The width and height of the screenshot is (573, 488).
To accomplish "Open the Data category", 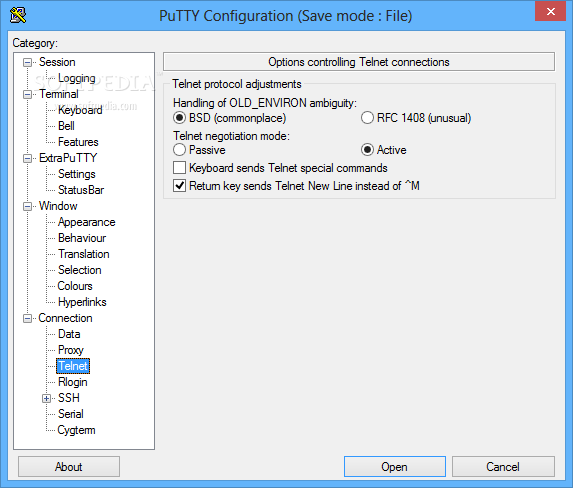I will click(x=69, y=334).
